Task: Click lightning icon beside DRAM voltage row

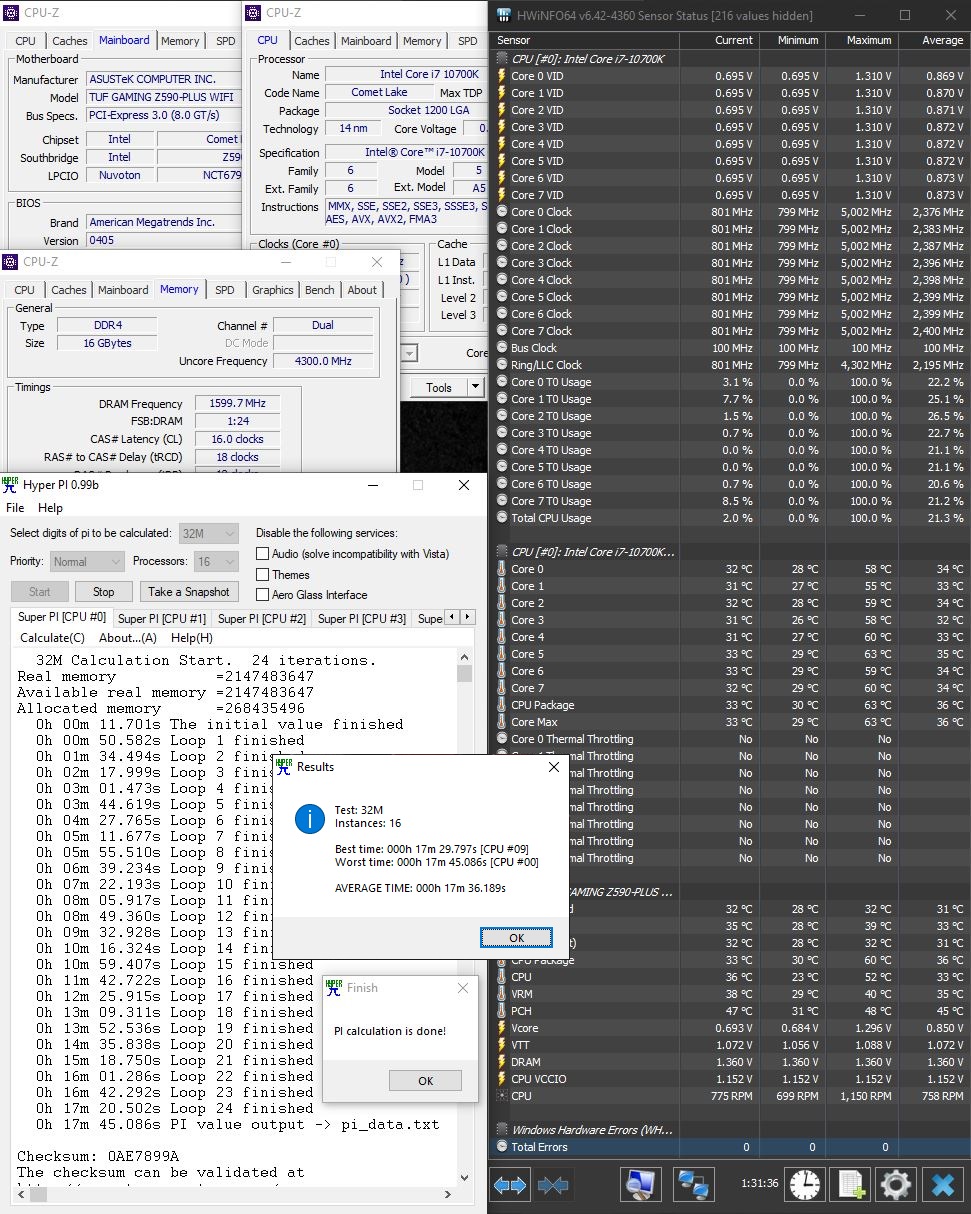Action: pos(502,1062)
